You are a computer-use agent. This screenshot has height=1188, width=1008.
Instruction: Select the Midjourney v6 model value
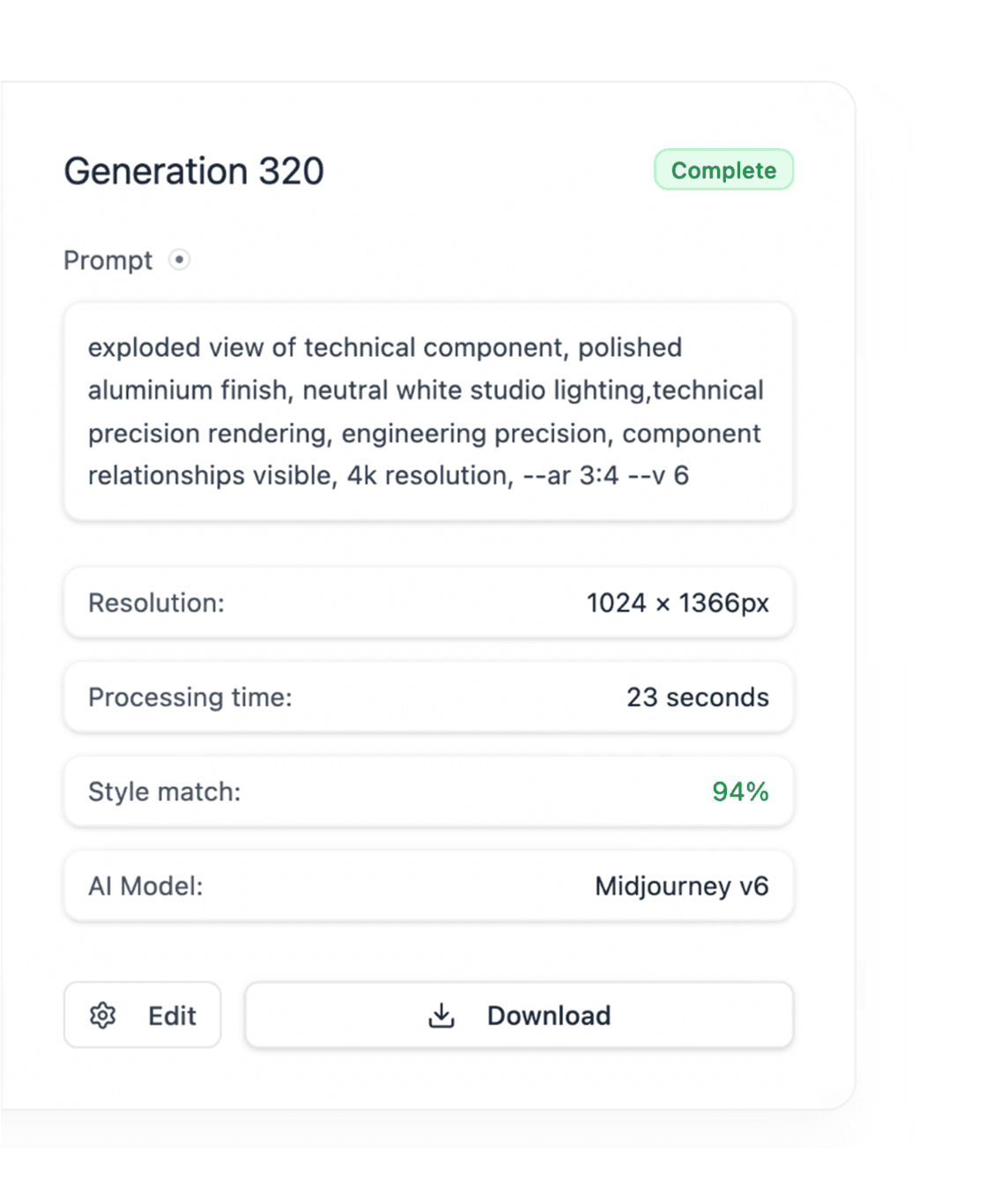coord(681,886)
